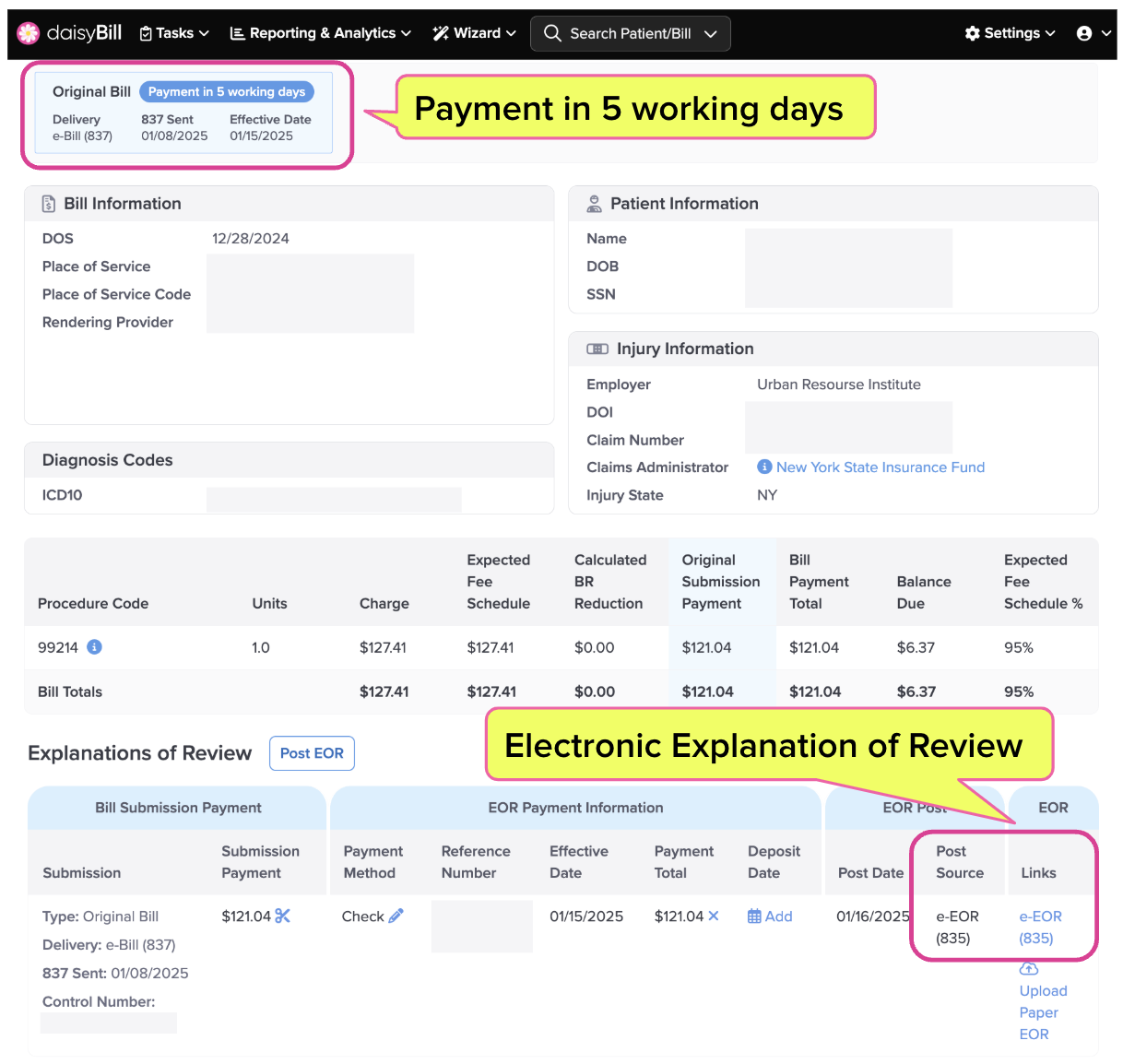Click the Bill Information document icon
Viewport: 1123px width, 1064px height.
(49, 204)
